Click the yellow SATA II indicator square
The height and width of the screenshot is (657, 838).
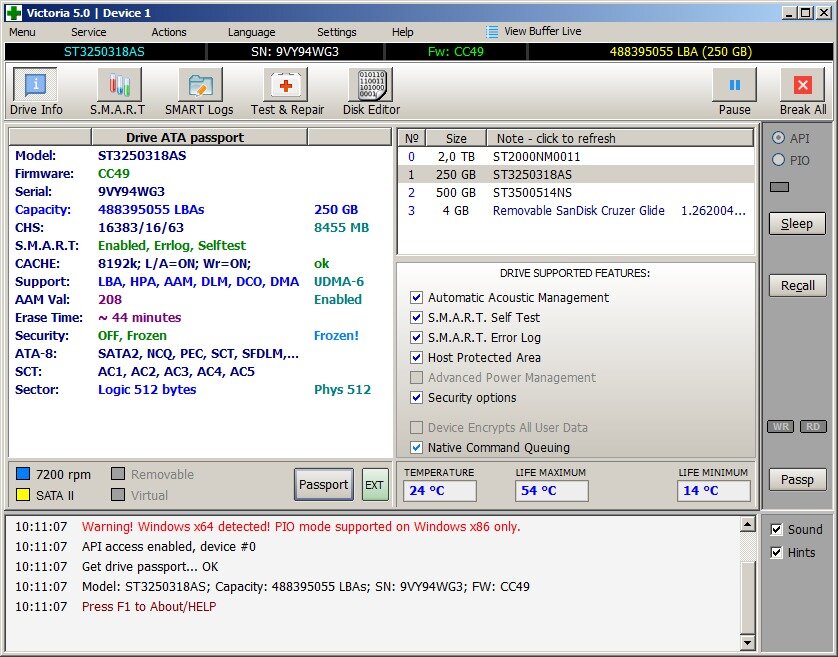click(x=23, y=494)
